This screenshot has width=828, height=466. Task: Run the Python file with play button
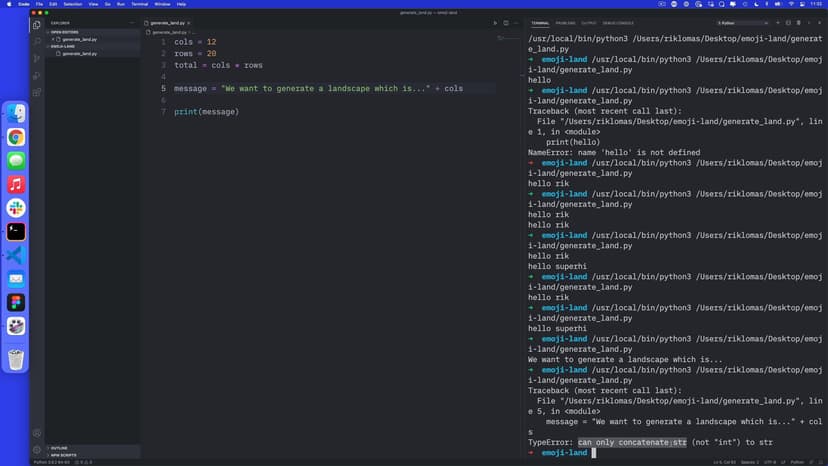pyautogui.click(x=494, y=22)
